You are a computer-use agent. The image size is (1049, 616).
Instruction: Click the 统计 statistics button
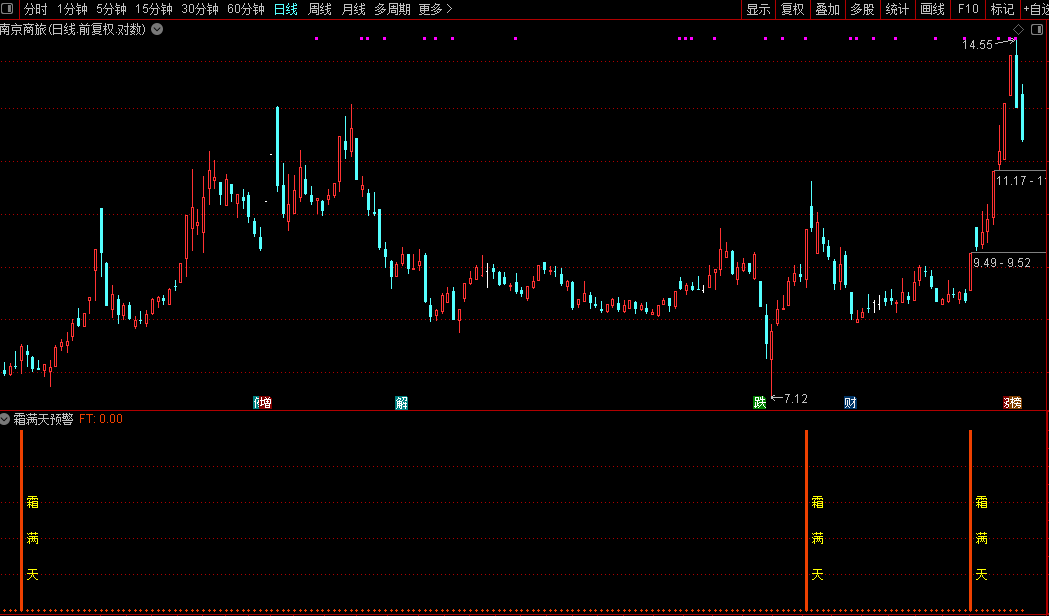tap(897, 9)
